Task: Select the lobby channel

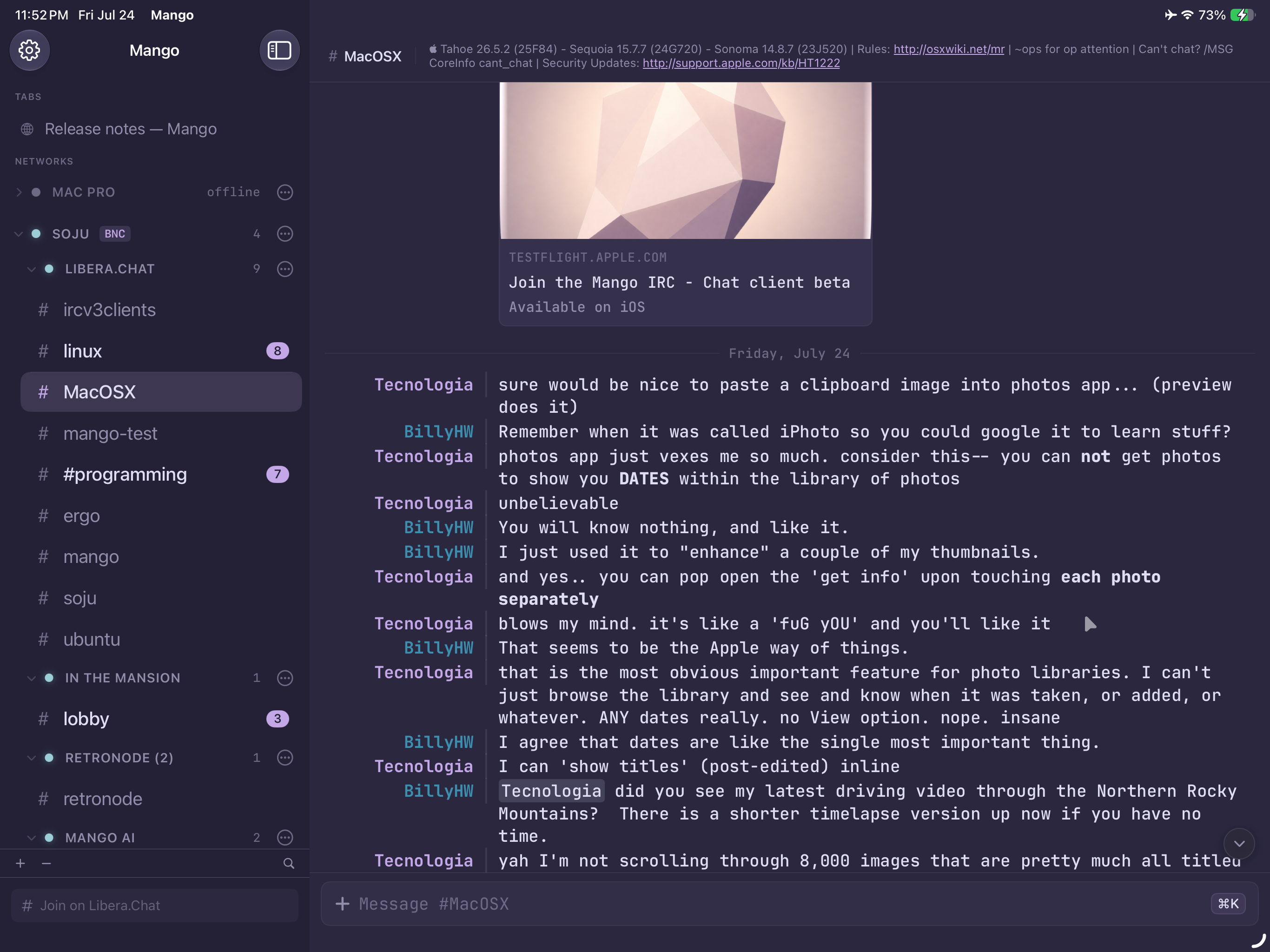Action: (x=161, y=719)
